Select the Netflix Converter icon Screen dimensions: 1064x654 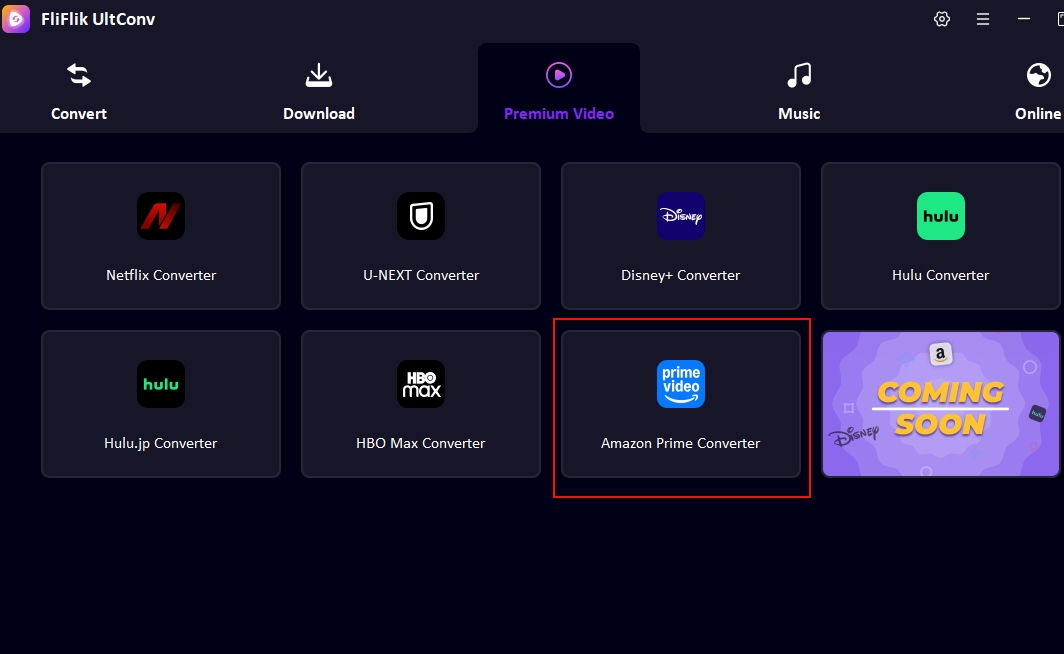pyautogui.click(x=160, y=216)
